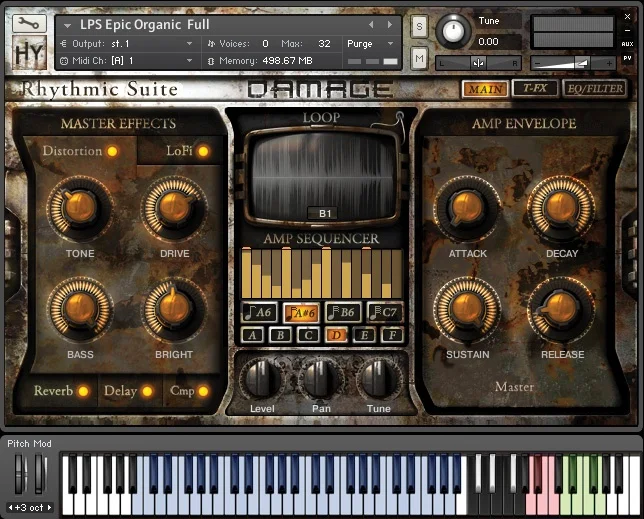Image resolution: width=644 pixels, height=519 pixels.
Task: Toggle the AUX sends button
Action: (x=627, y=44)
